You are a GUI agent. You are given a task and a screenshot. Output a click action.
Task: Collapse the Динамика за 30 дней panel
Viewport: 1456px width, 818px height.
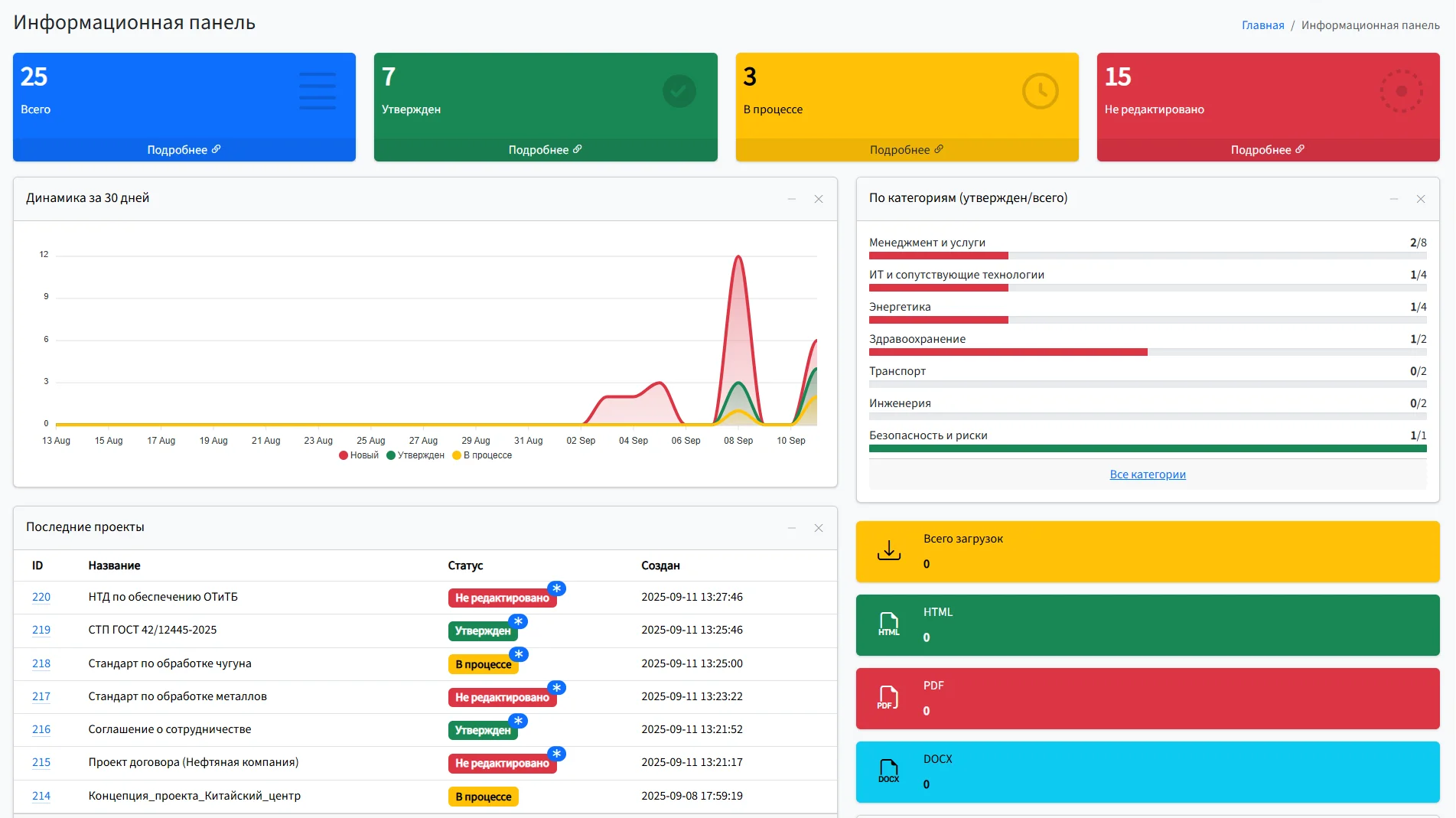[792, 199]
